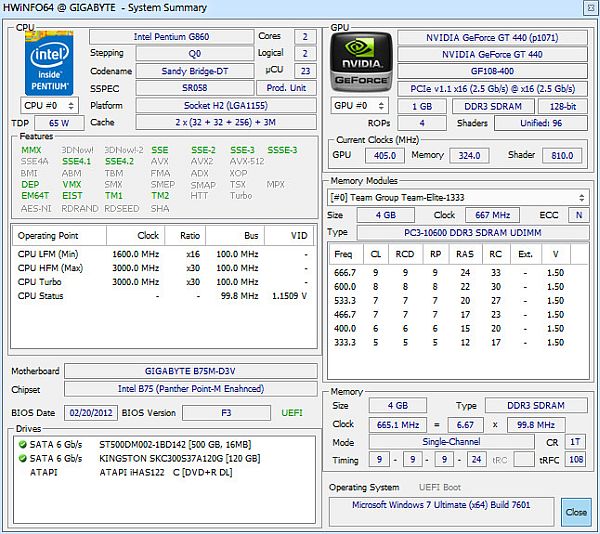Click the Prod. Unit field

(286, 88)
